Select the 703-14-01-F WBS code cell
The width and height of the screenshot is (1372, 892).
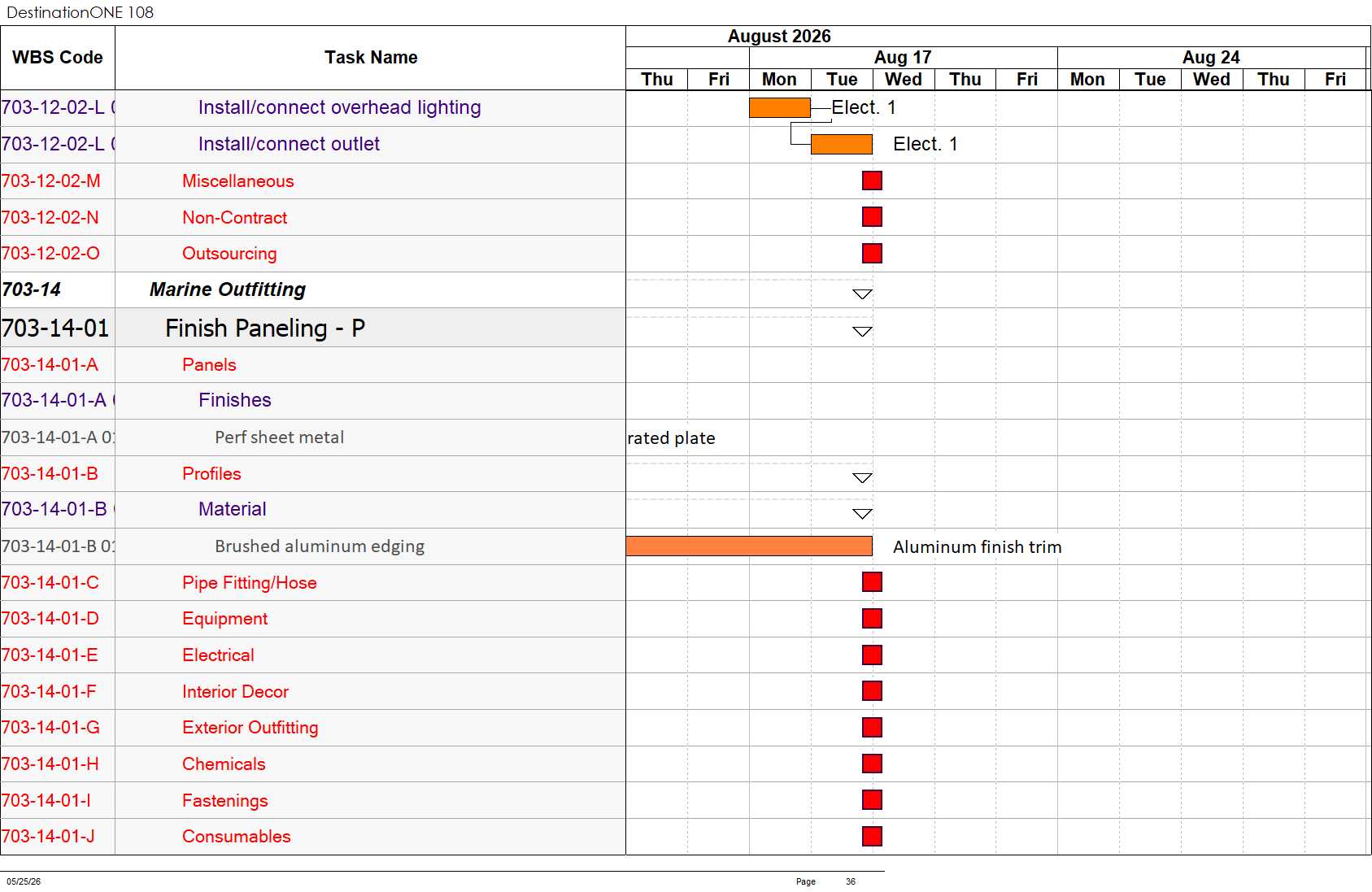tap(58, 691)
